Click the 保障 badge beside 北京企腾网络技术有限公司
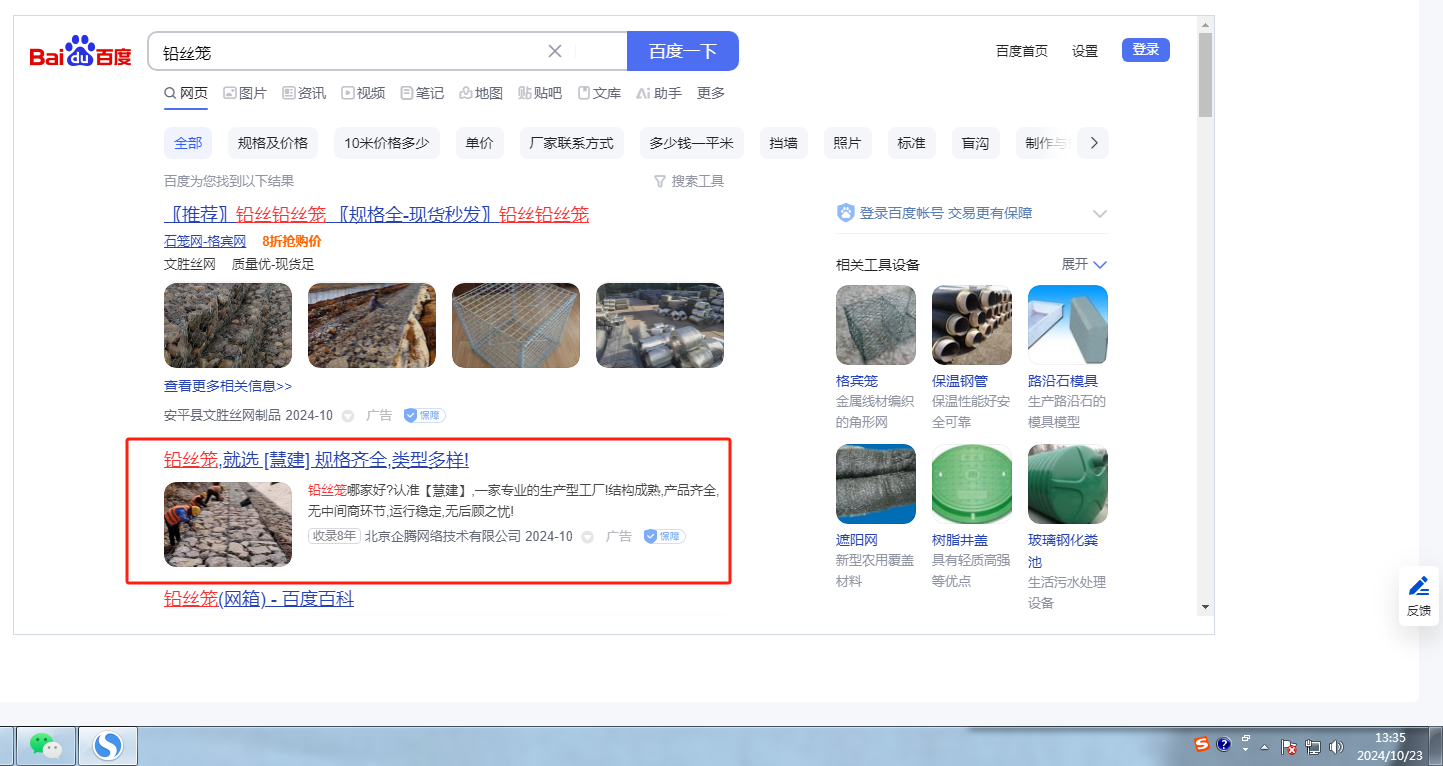Image resolution: width=1443 pixels, height=766 pixels. pos(664,536)
